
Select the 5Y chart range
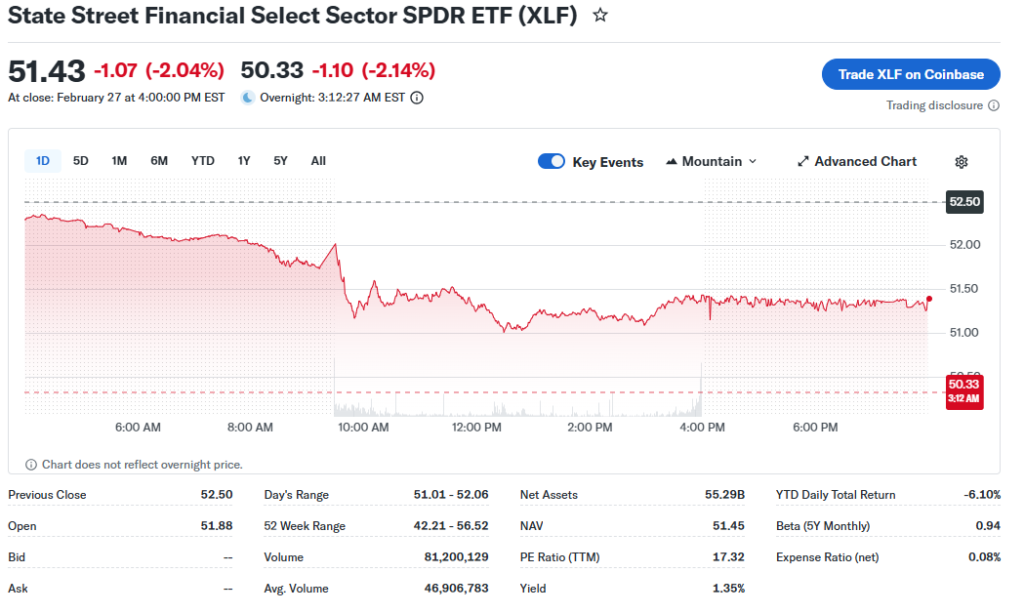[x=281, y=161]
